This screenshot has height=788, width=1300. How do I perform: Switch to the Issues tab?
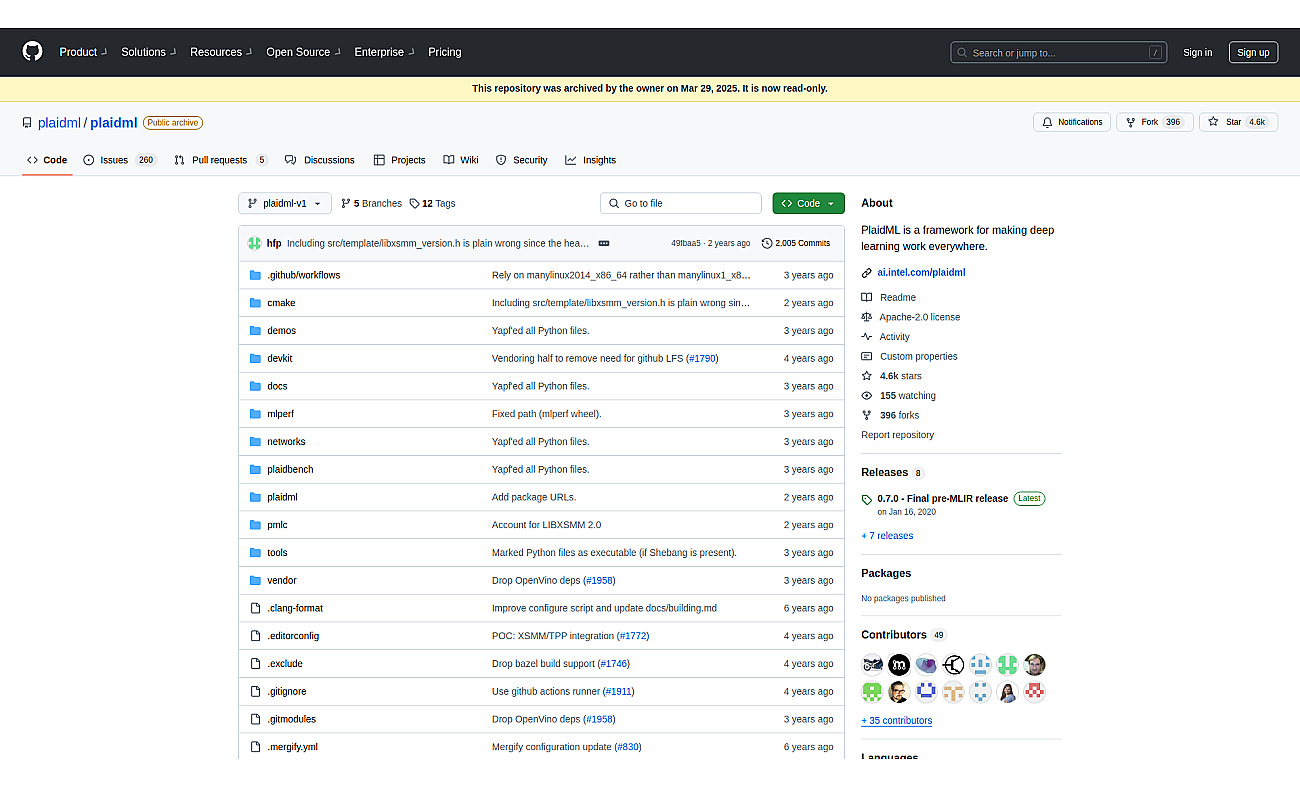120,160
